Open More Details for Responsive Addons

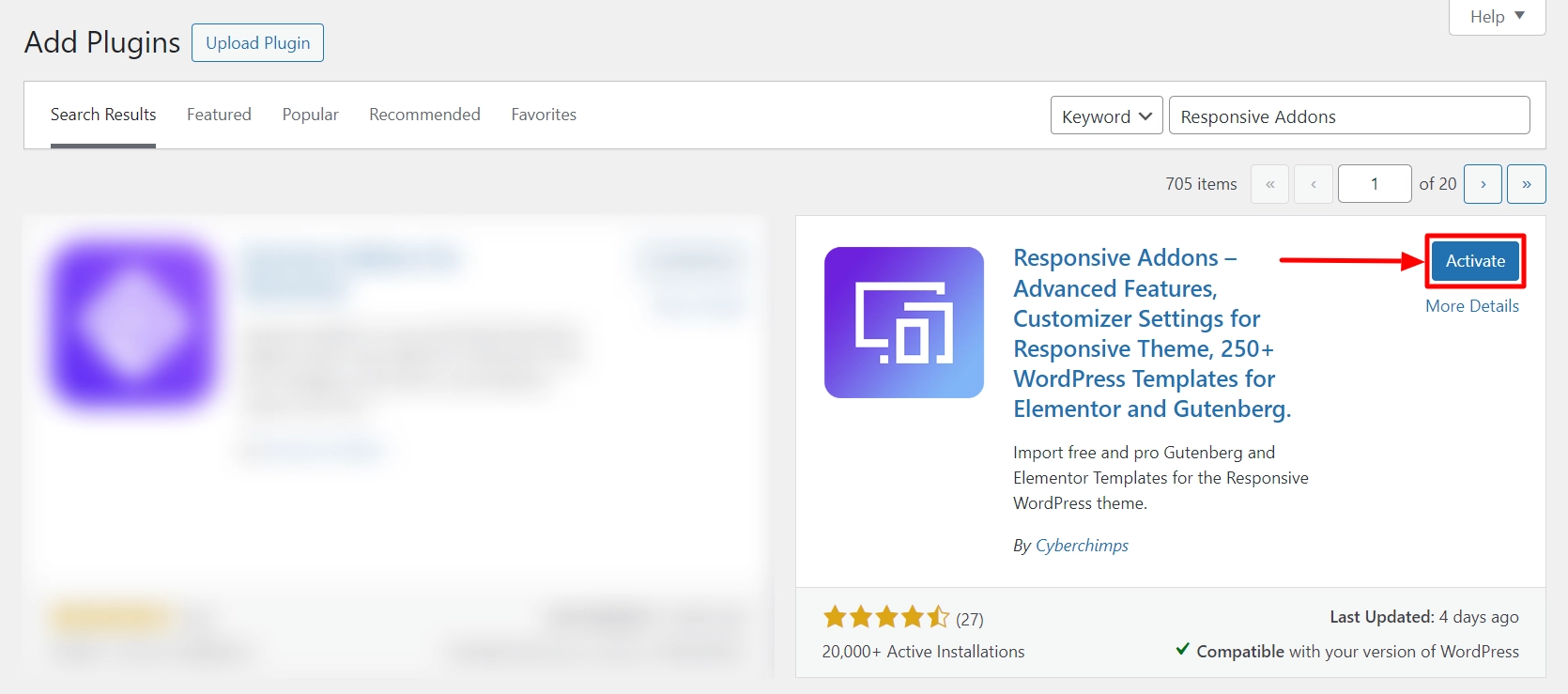(1472, 306)
